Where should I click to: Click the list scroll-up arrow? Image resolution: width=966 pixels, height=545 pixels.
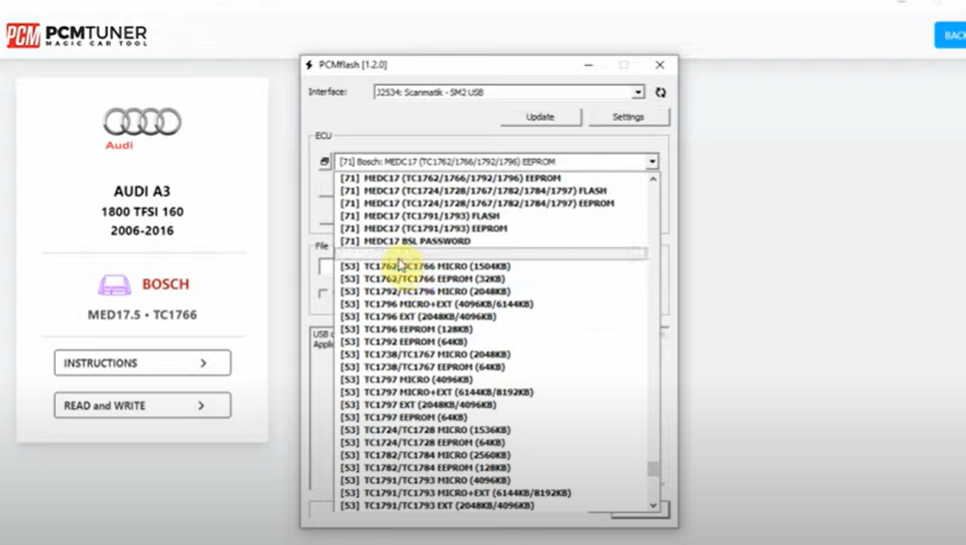point(653,179)
